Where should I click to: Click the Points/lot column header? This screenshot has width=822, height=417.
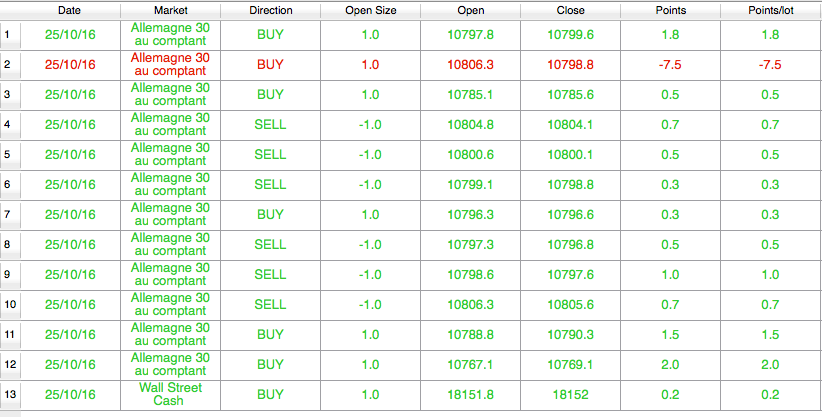click(770, 10)
